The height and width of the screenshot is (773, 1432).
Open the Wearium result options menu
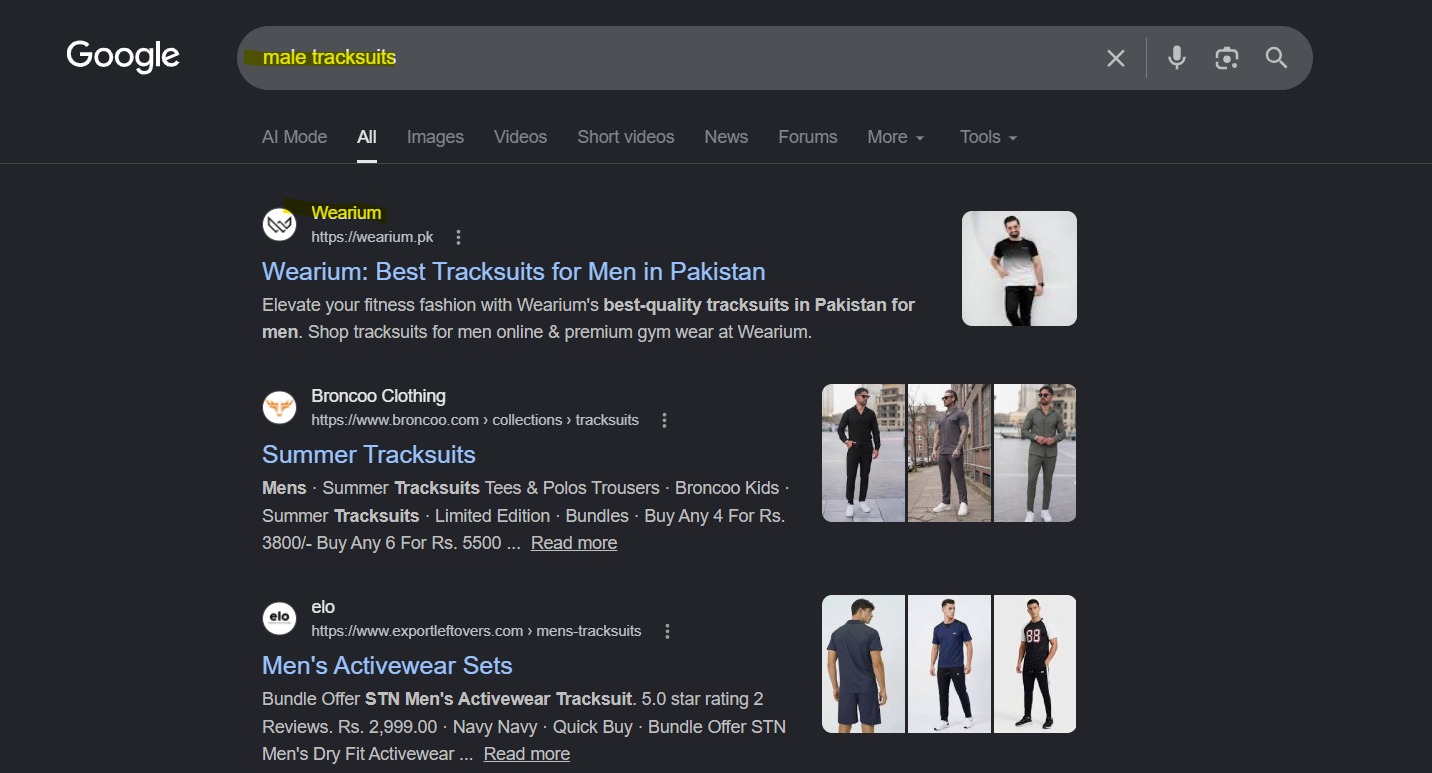pyautogui.click(x=458, y=237)
